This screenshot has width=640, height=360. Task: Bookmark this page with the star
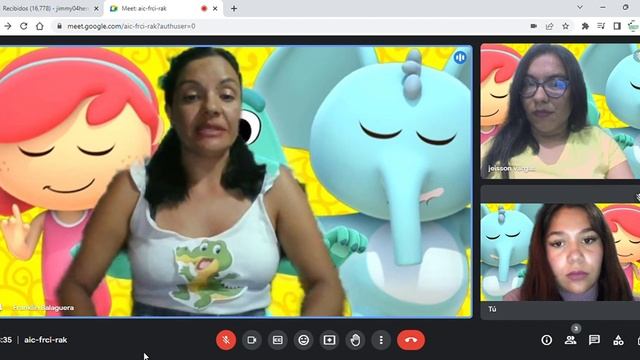pos(565,26)
